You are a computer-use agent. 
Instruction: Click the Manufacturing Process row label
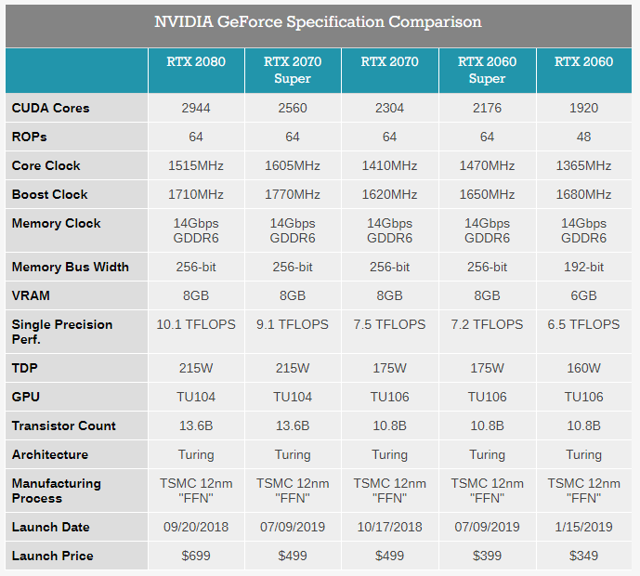tap(56, 491)
